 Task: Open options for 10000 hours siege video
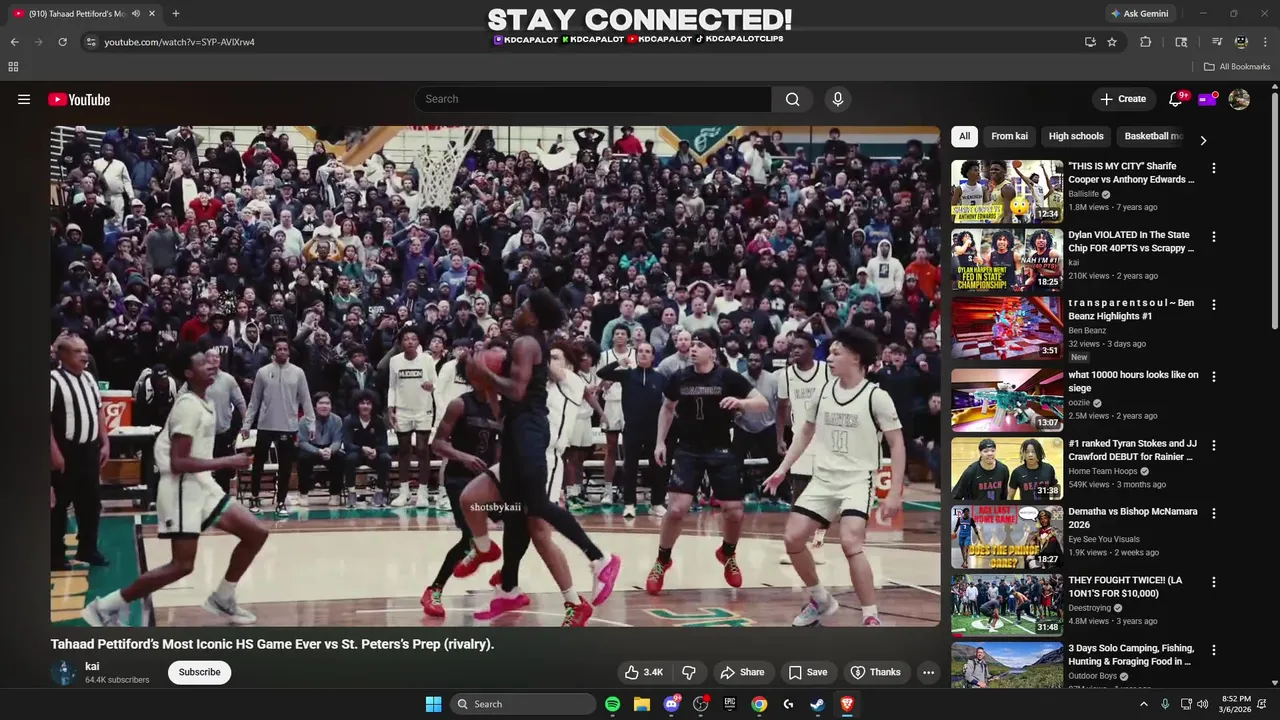[1214, 377]
